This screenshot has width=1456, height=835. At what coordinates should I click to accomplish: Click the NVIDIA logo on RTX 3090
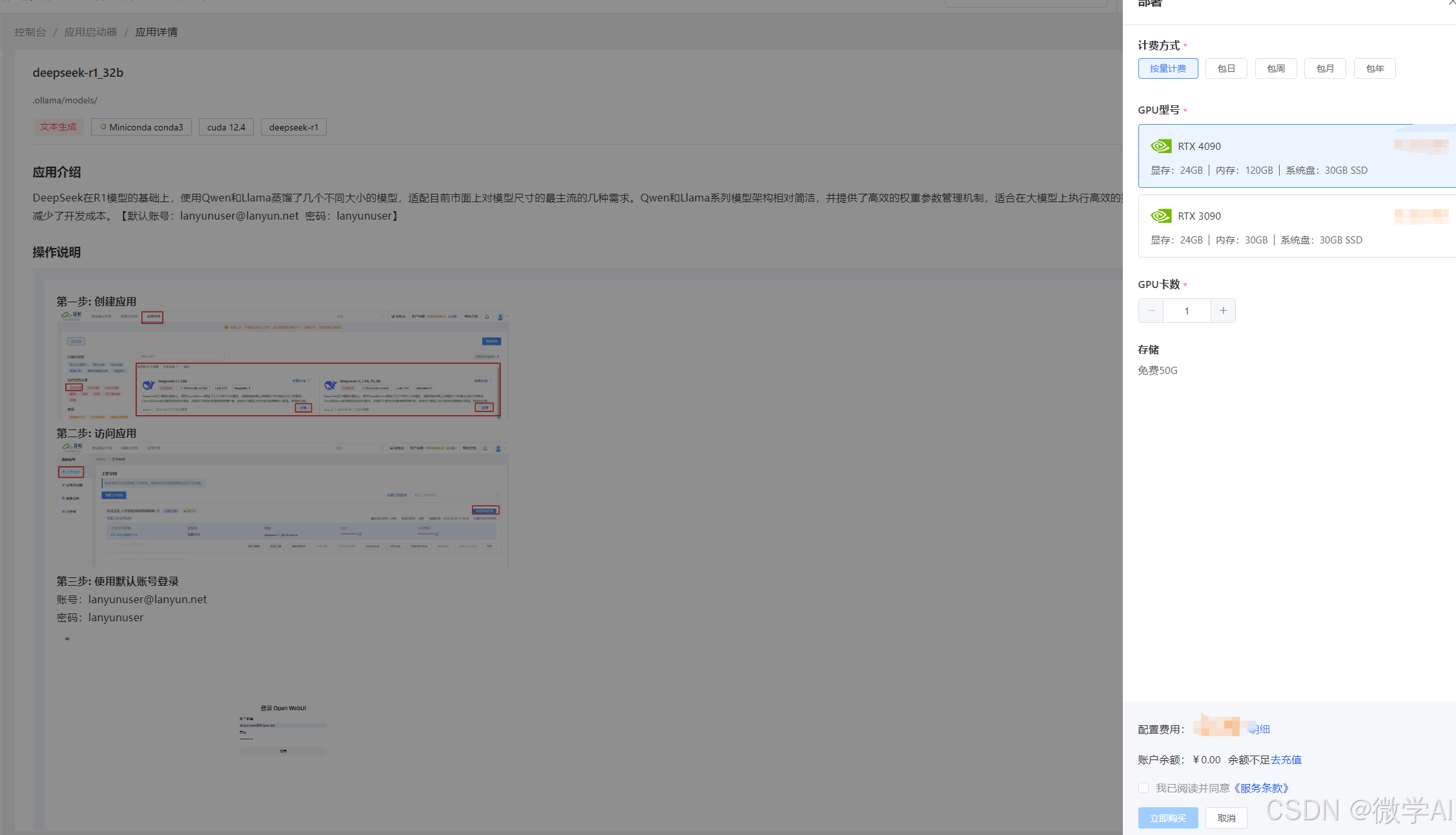[x=1160, y=216]
